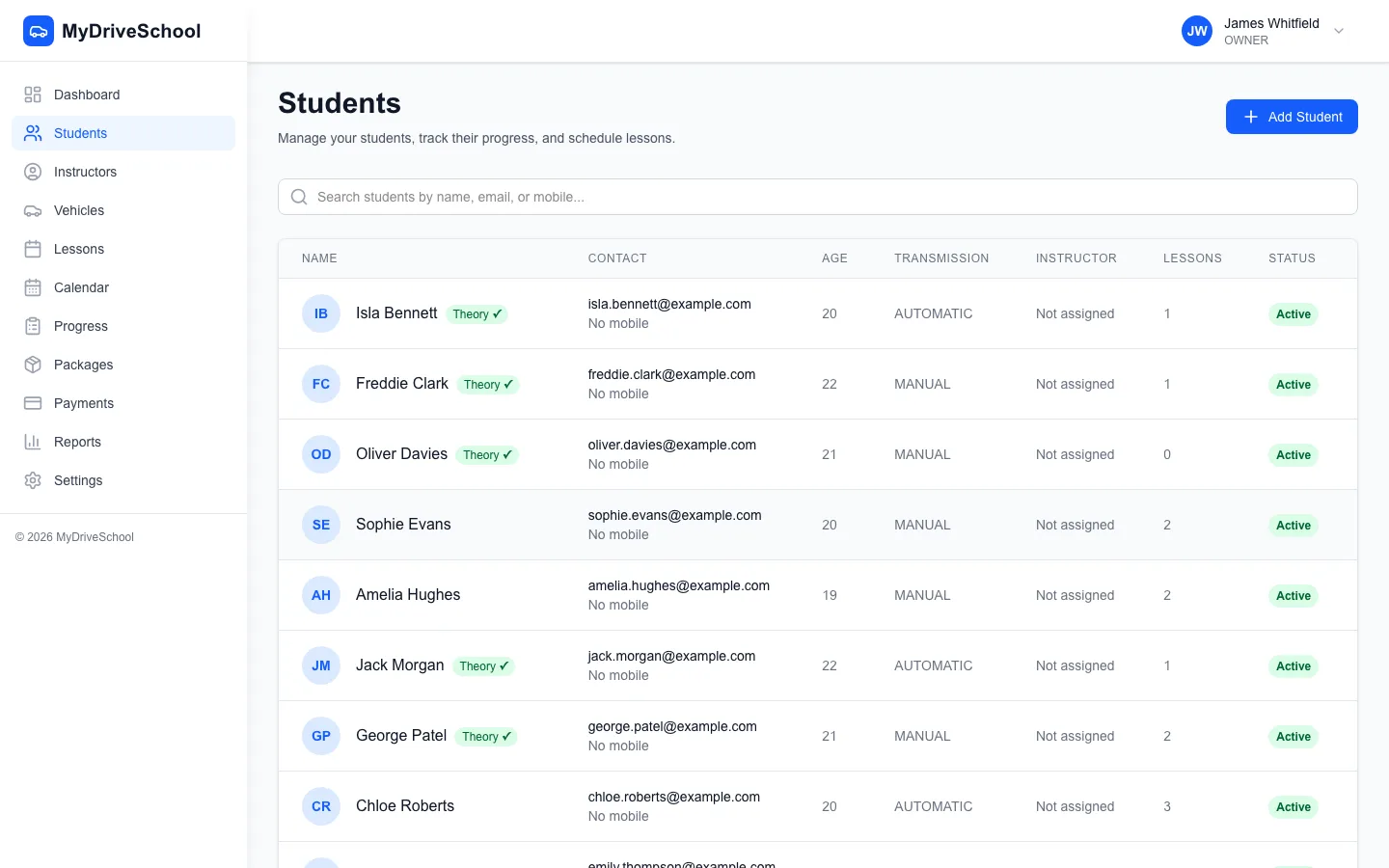Click the Theory checkmark badge for Freddie Clark

(x=489, y=384)
